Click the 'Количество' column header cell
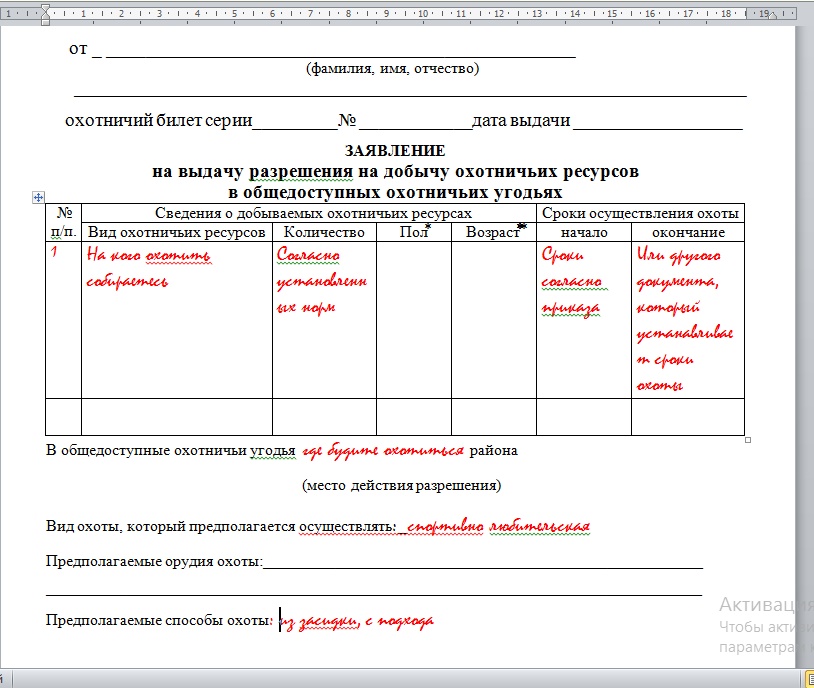Image resolution: width=814 pixels, height=688 pixels. (324, 232)
